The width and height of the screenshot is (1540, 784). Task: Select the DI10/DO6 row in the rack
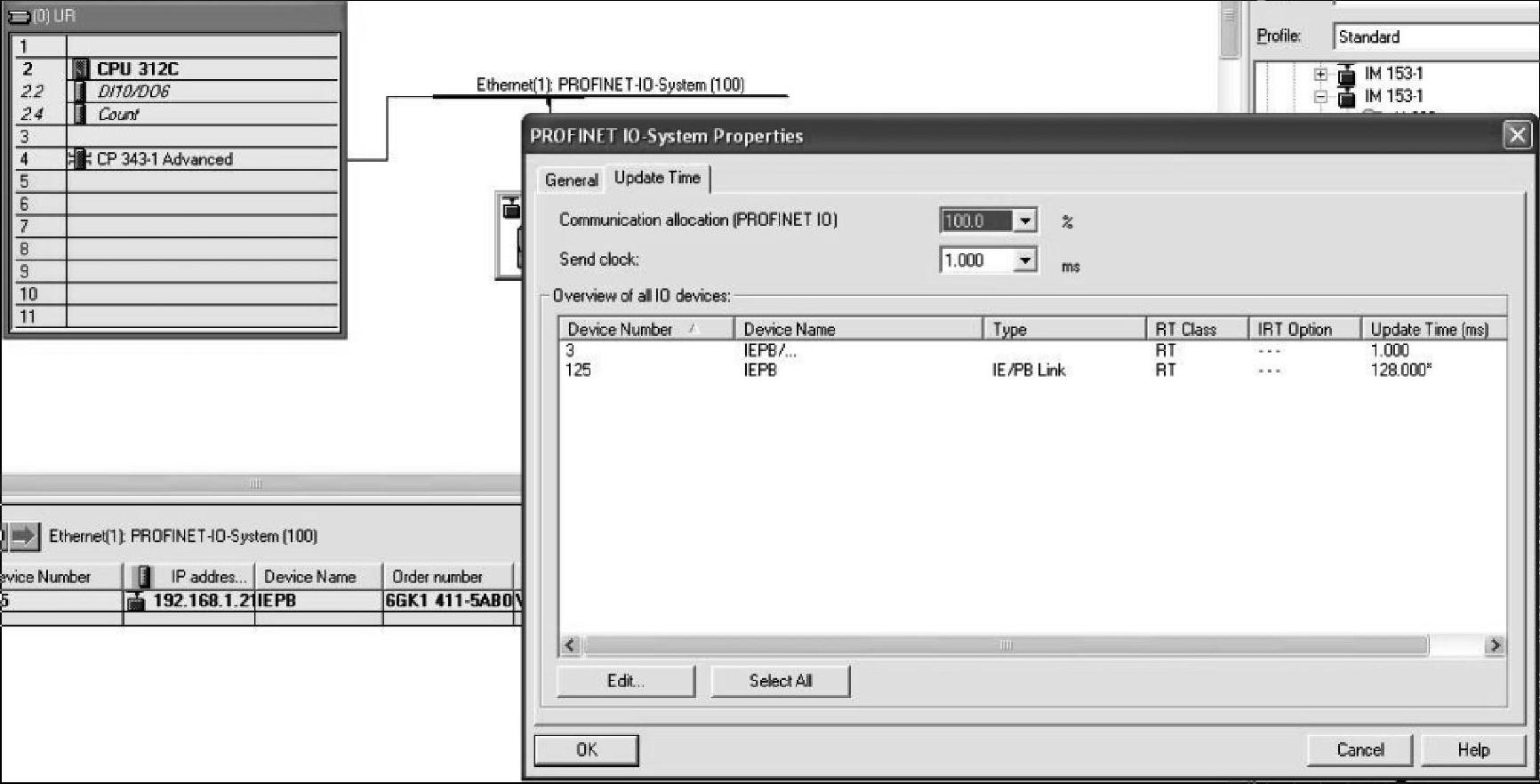pyautogui.click(x=176, y=92)
